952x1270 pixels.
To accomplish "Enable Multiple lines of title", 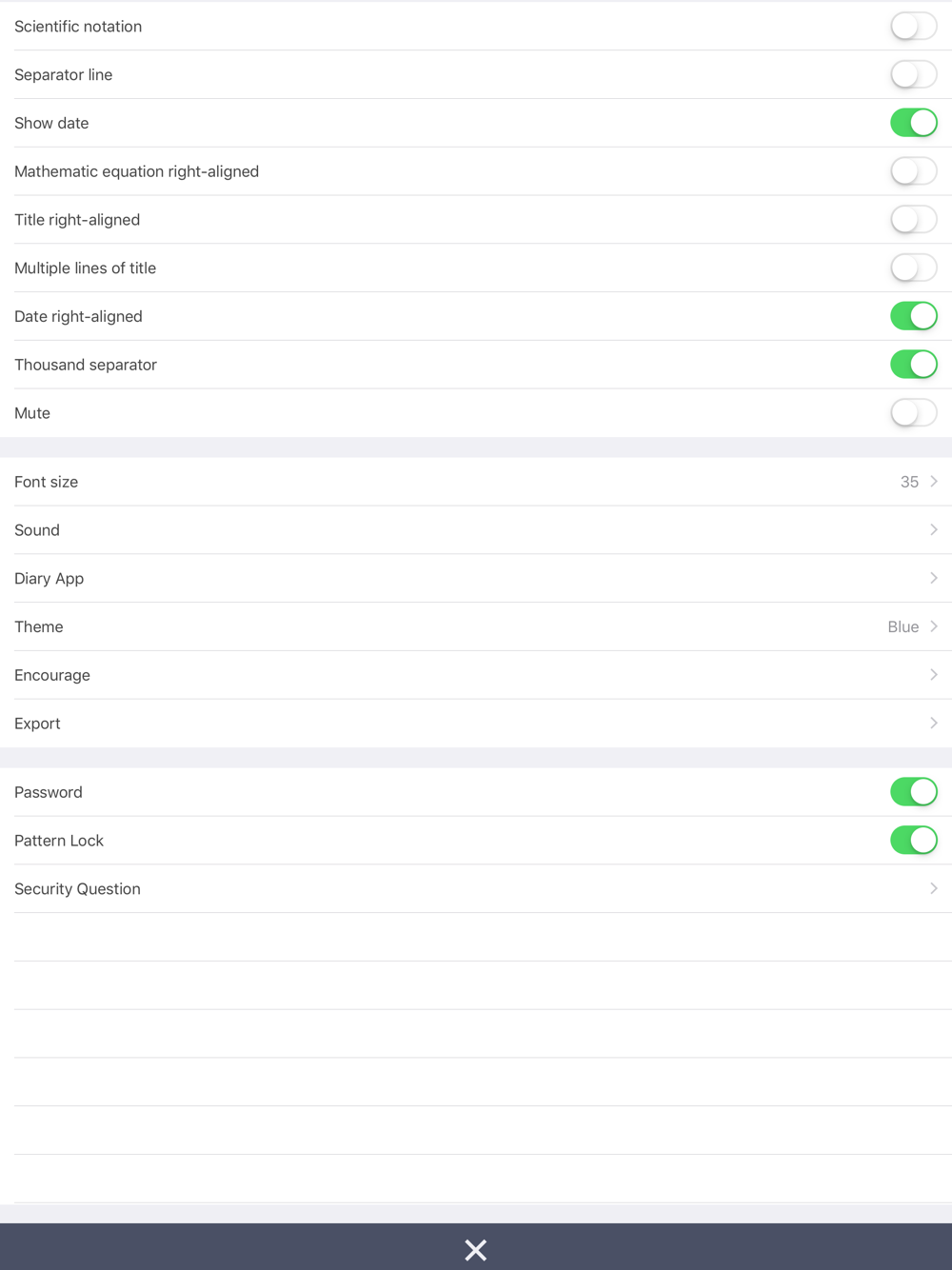I will tap(913, 268).
